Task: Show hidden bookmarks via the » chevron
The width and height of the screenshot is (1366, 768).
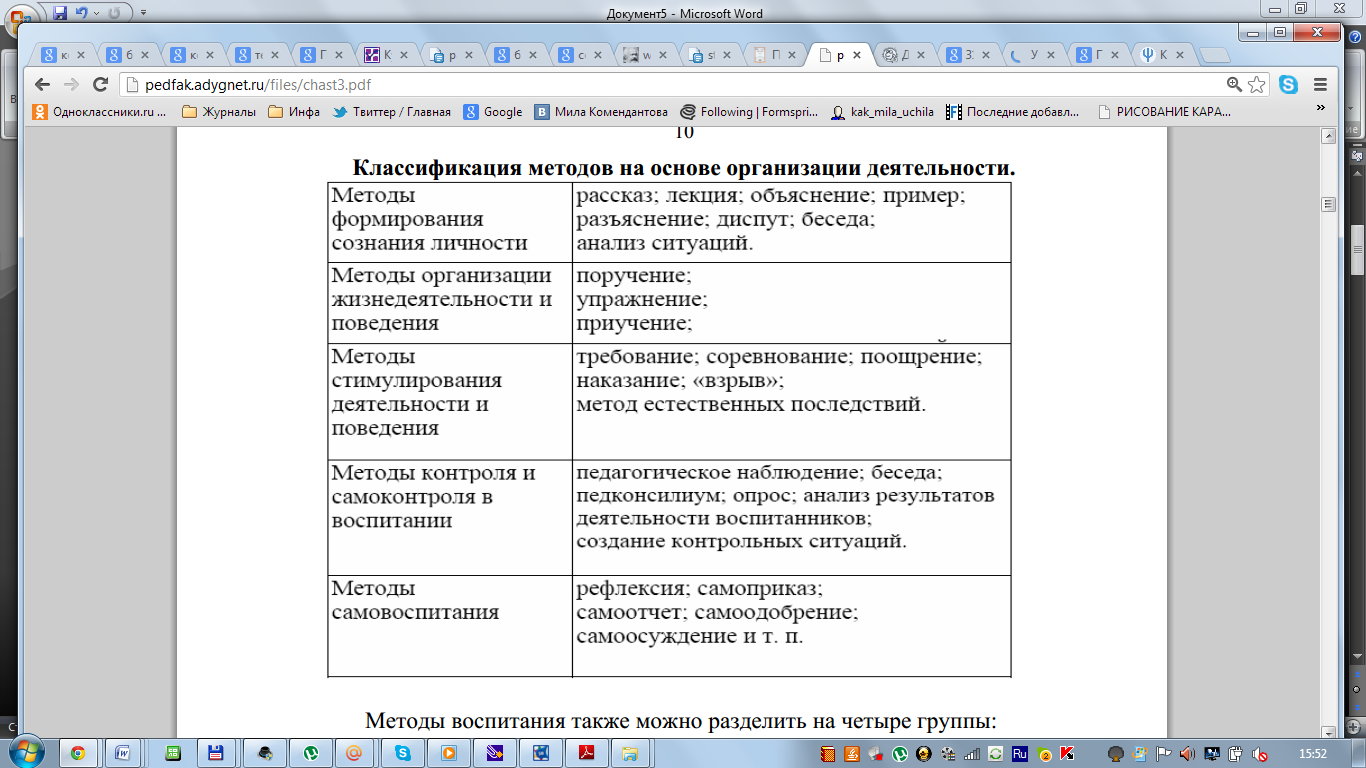Action: [1320, 109]
